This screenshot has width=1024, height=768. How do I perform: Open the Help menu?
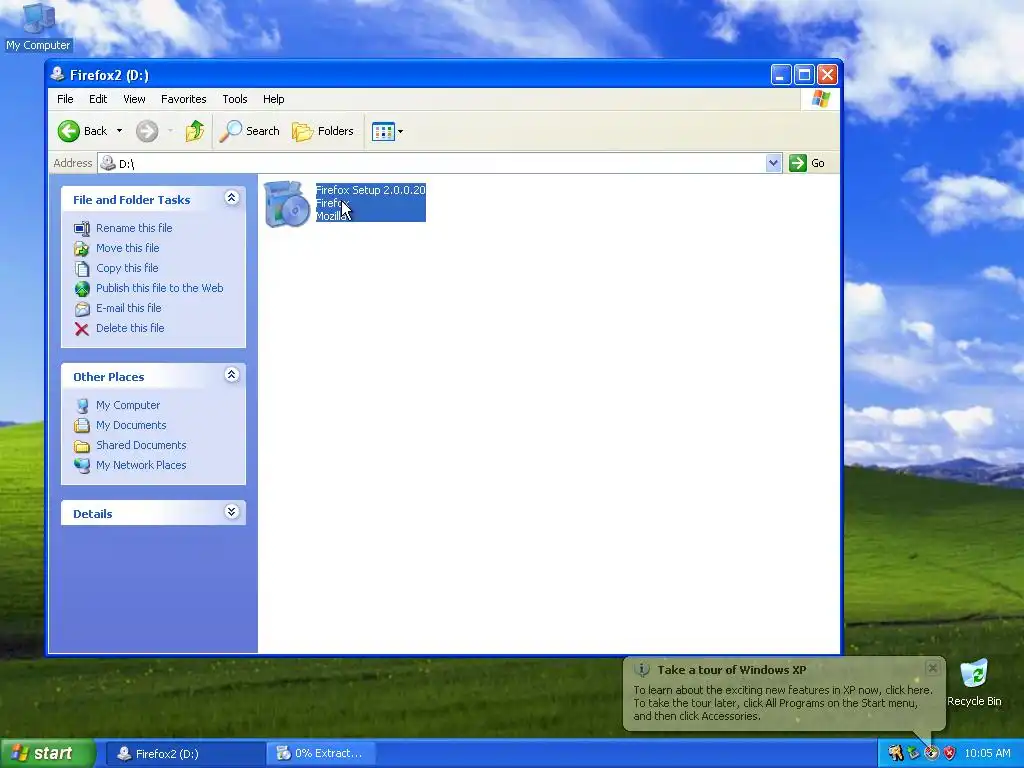[274, 99]
